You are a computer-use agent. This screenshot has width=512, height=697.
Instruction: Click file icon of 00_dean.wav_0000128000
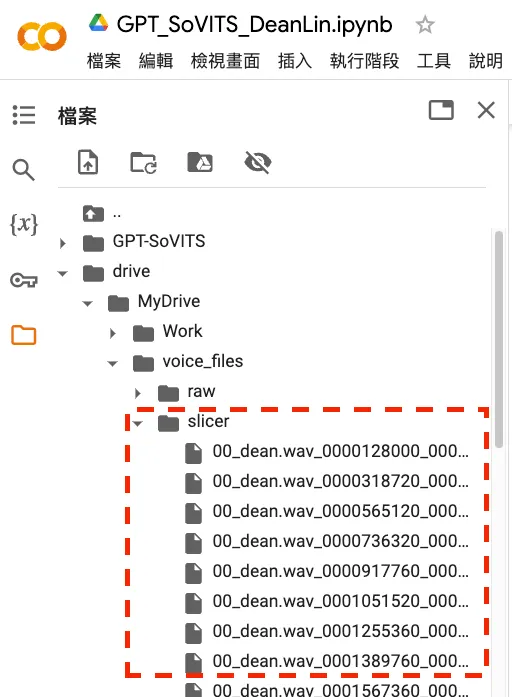[x=193, y=453]
